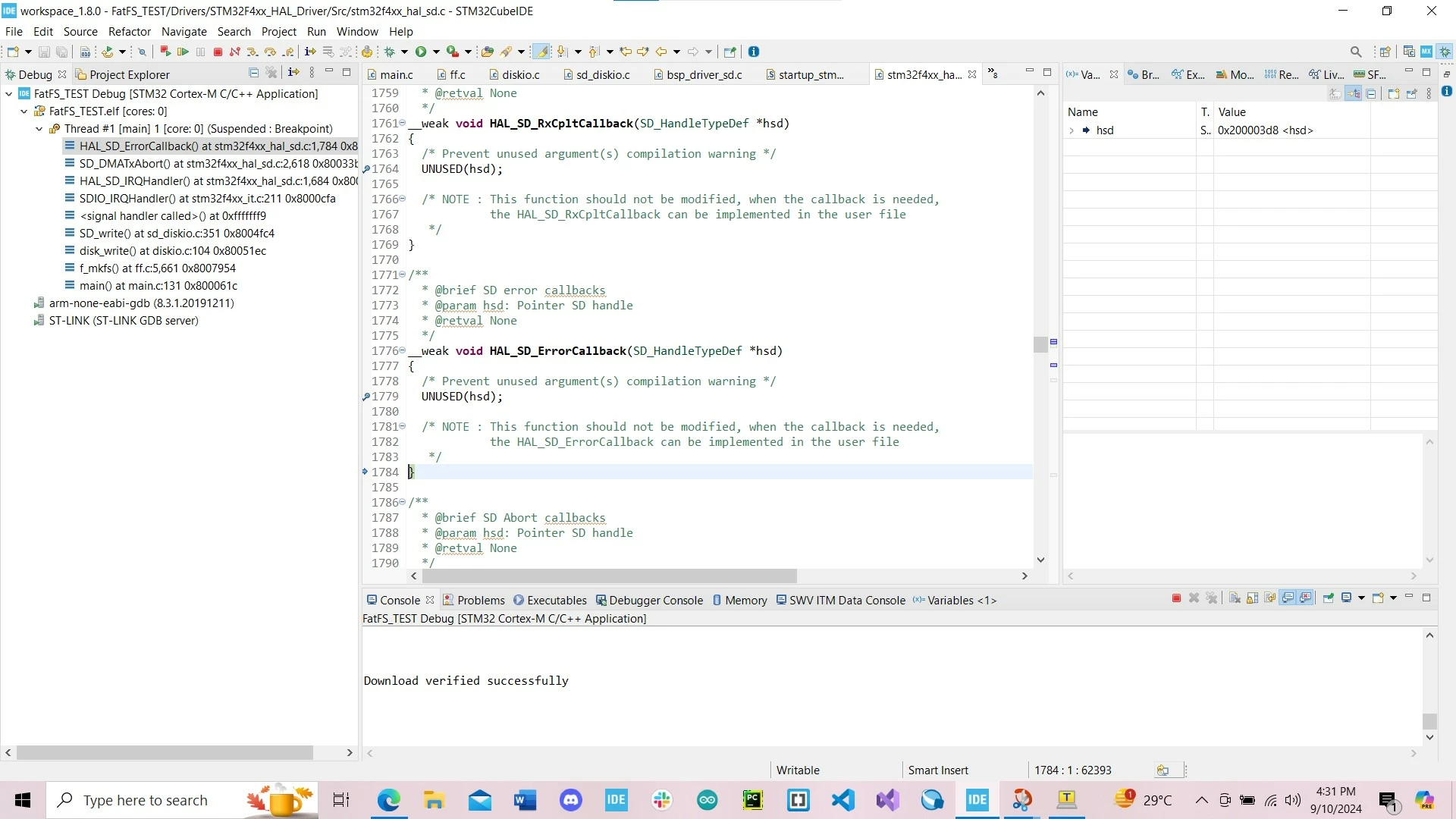
Task: Toggle Show Console When Standard Error Changes
Action: pyautogui.click(x=1306, y=598)
